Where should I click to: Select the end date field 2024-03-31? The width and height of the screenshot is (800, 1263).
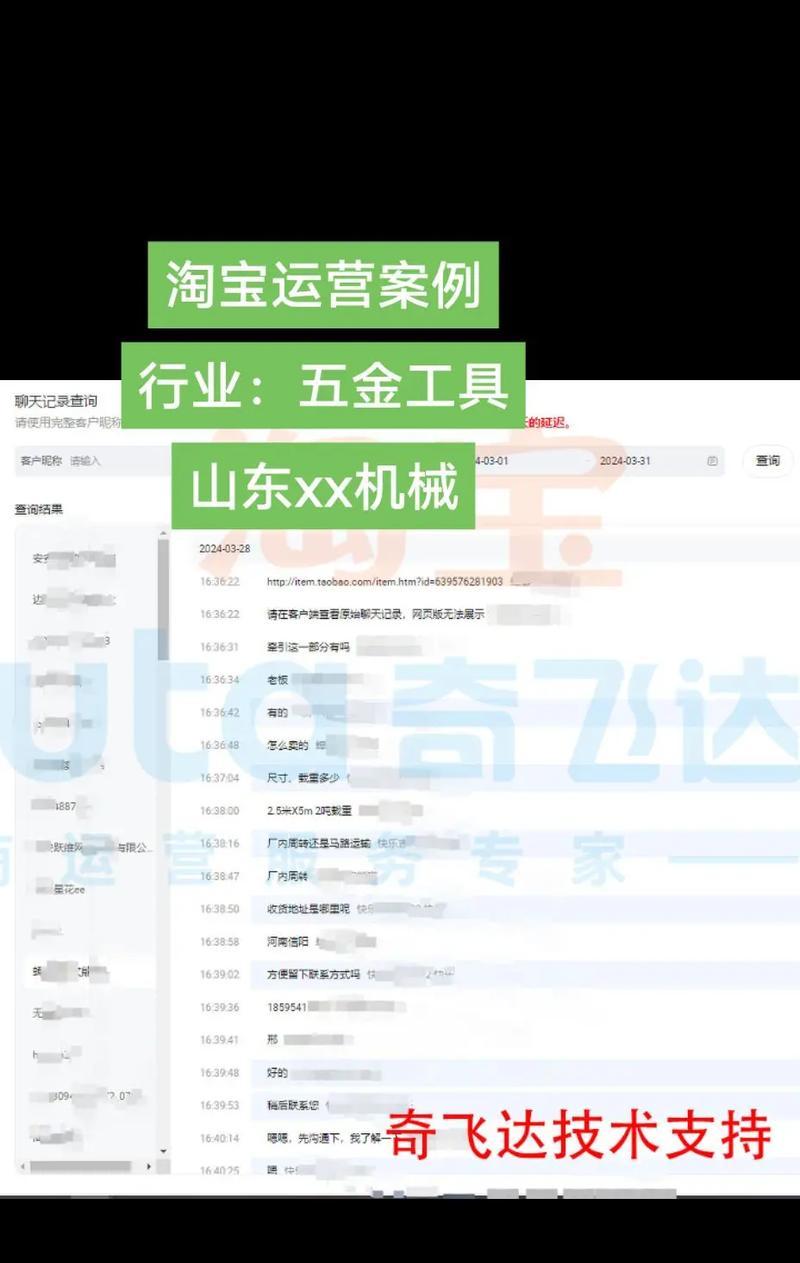tap(625, 461)
